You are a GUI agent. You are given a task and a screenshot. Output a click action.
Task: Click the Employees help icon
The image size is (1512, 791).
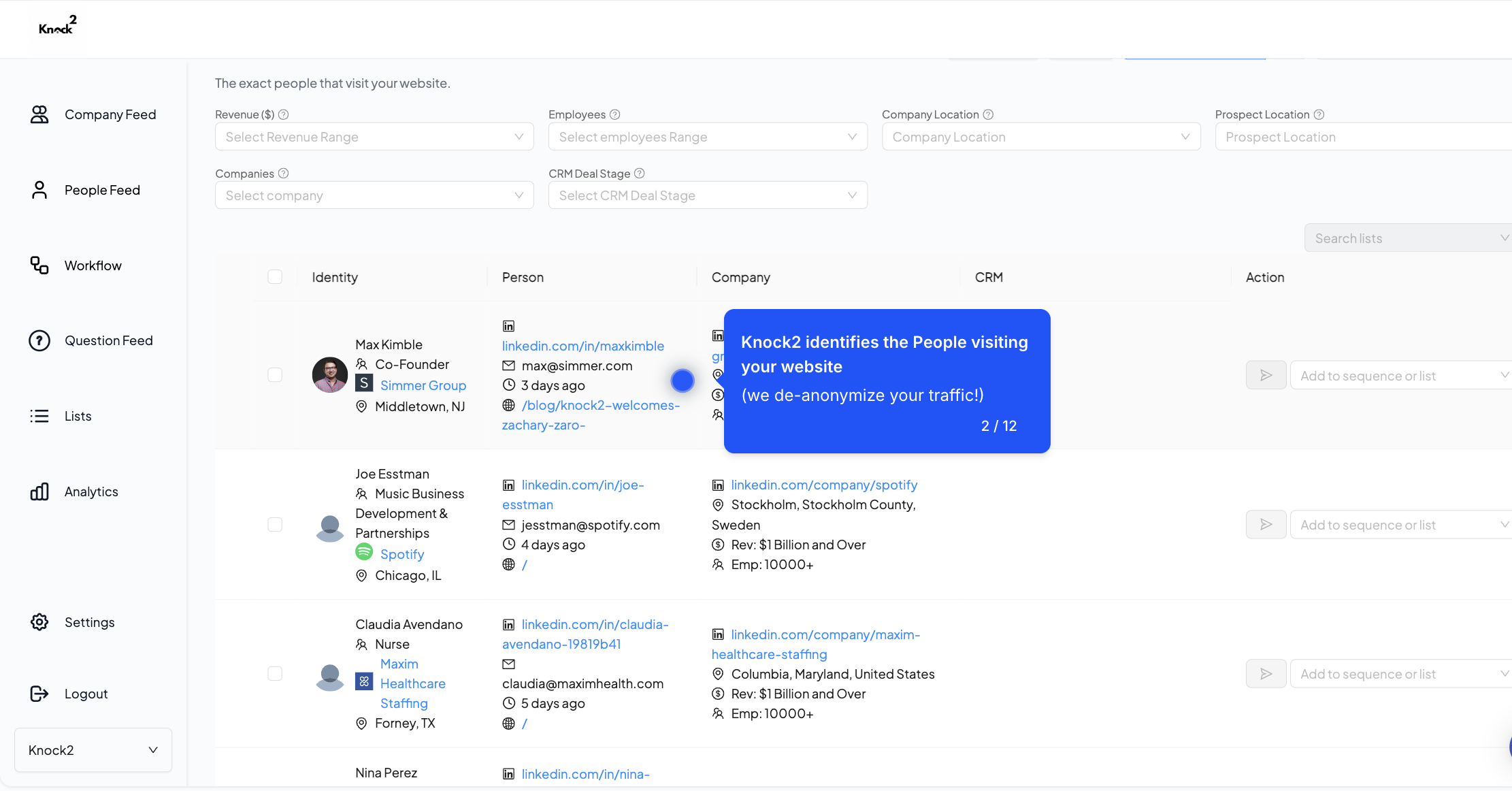click(614, 114)
